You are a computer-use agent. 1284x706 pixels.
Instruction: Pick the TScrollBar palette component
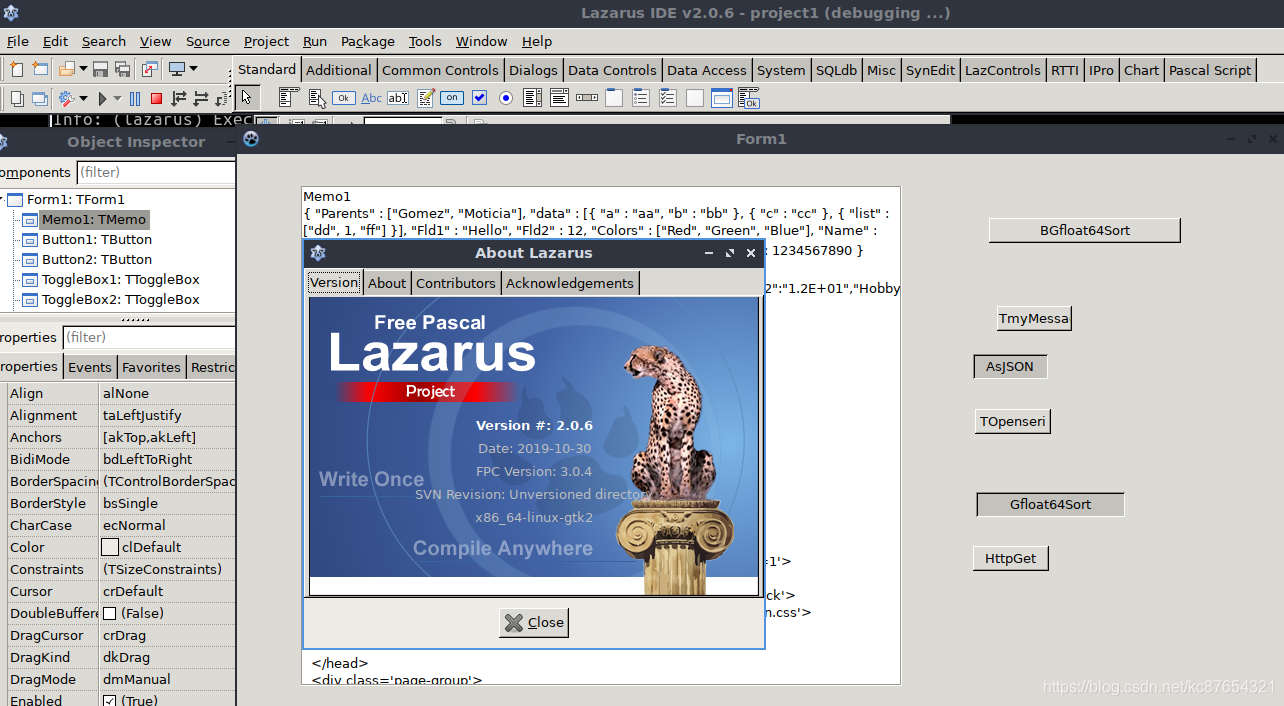(586, 97)
